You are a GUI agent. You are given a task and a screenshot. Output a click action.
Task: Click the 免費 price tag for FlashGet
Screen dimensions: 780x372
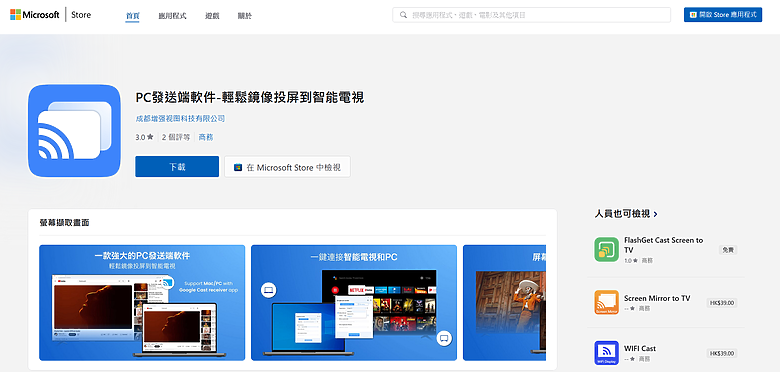click(x=728, y=250)
